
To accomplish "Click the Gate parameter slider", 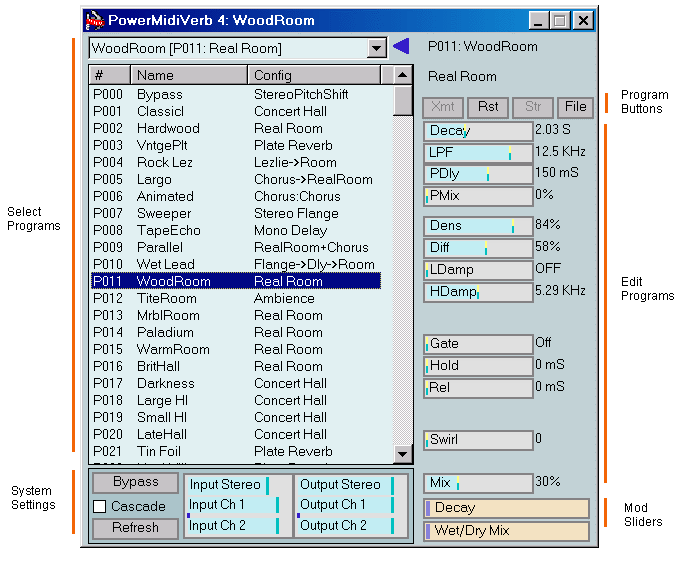I will pyautogui.click(x=477, y=344).
